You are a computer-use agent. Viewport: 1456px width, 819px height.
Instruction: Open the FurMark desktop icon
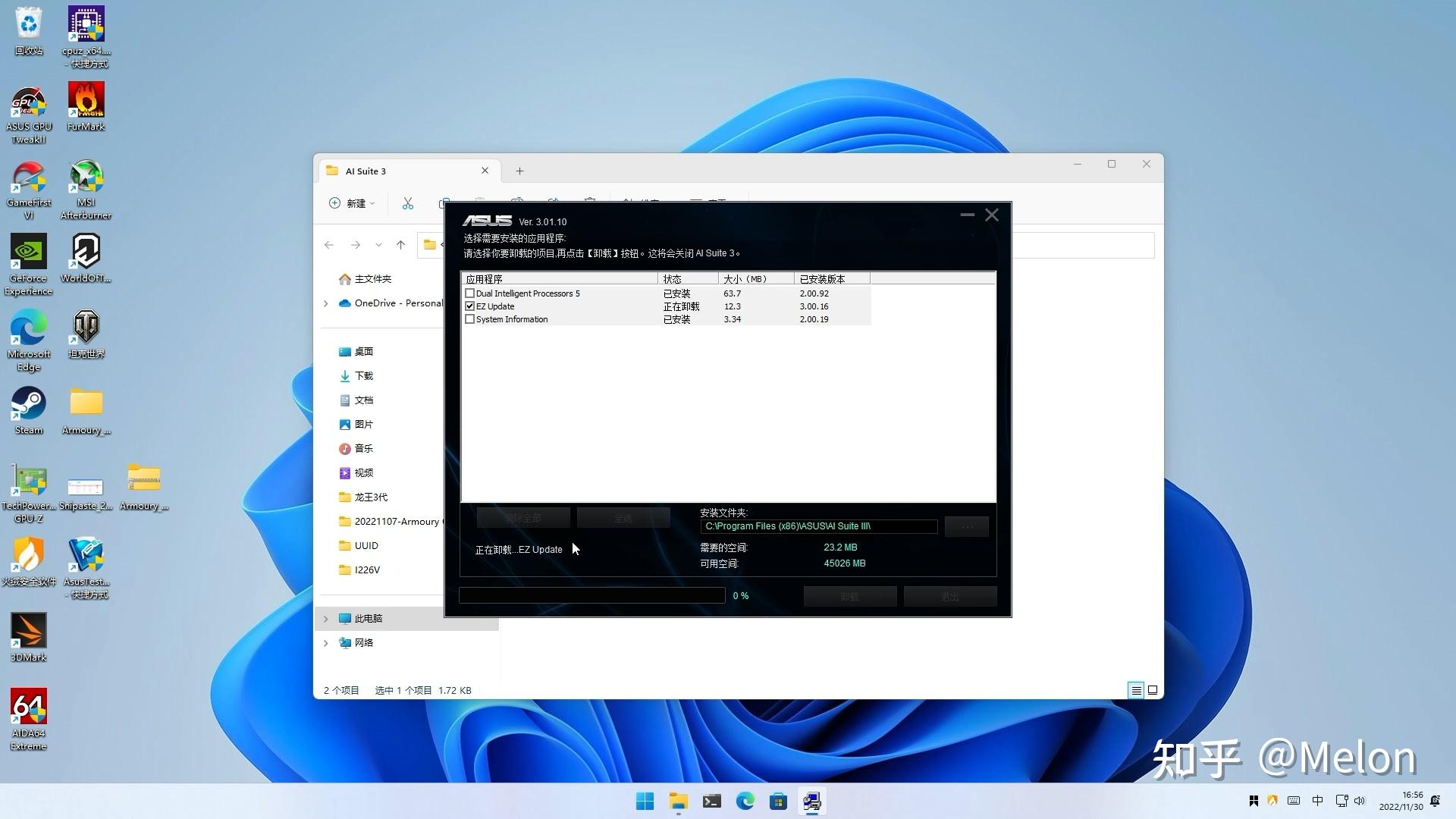point(86,101)
